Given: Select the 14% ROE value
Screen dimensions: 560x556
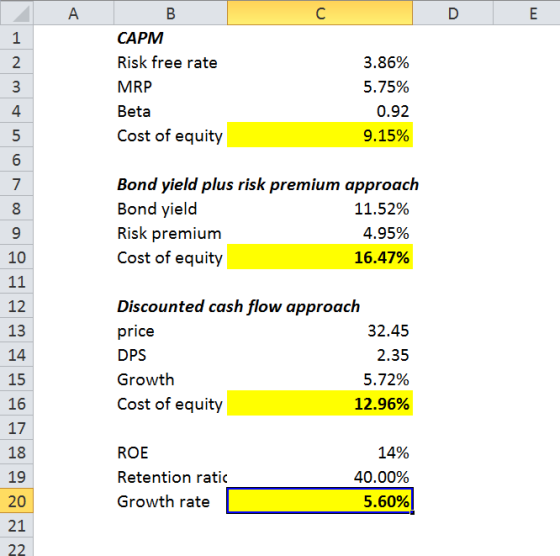Looking at the screenshot, I should tap(320, 452).
